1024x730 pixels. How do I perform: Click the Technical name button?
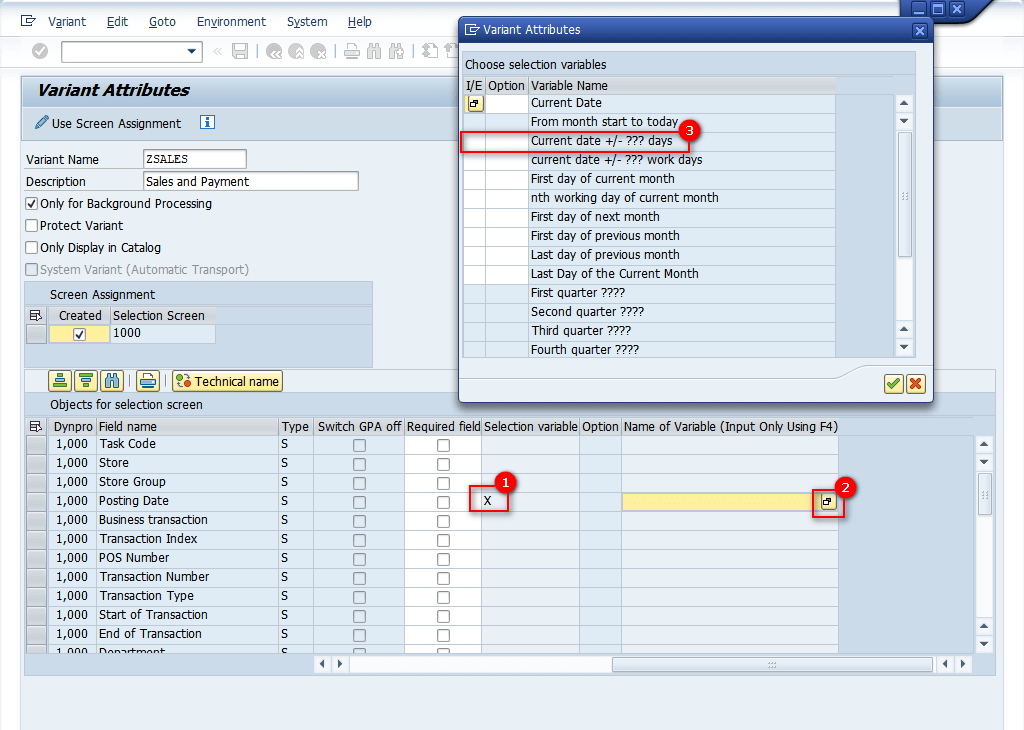[227, 381]
